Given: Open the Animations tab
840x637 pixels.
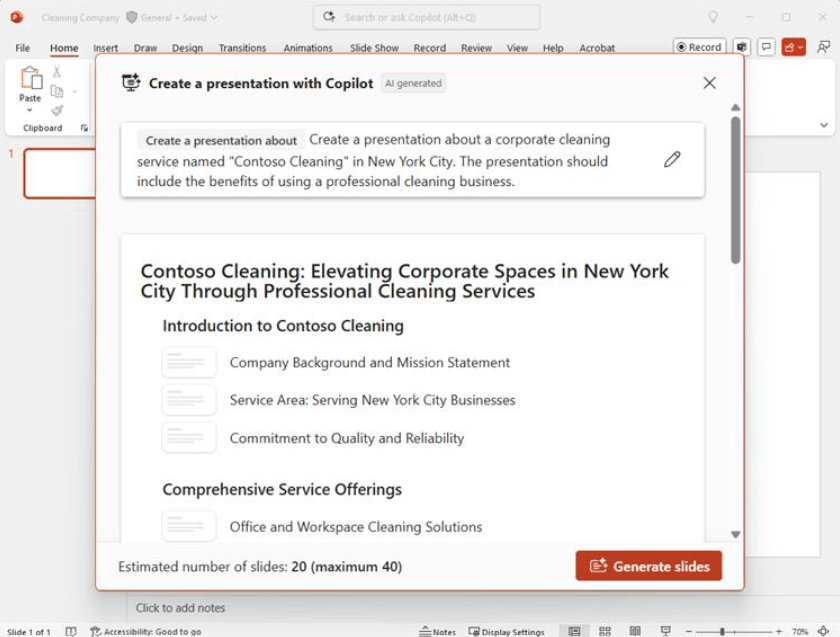Looking at the screenshot, I should coord(308,48).
